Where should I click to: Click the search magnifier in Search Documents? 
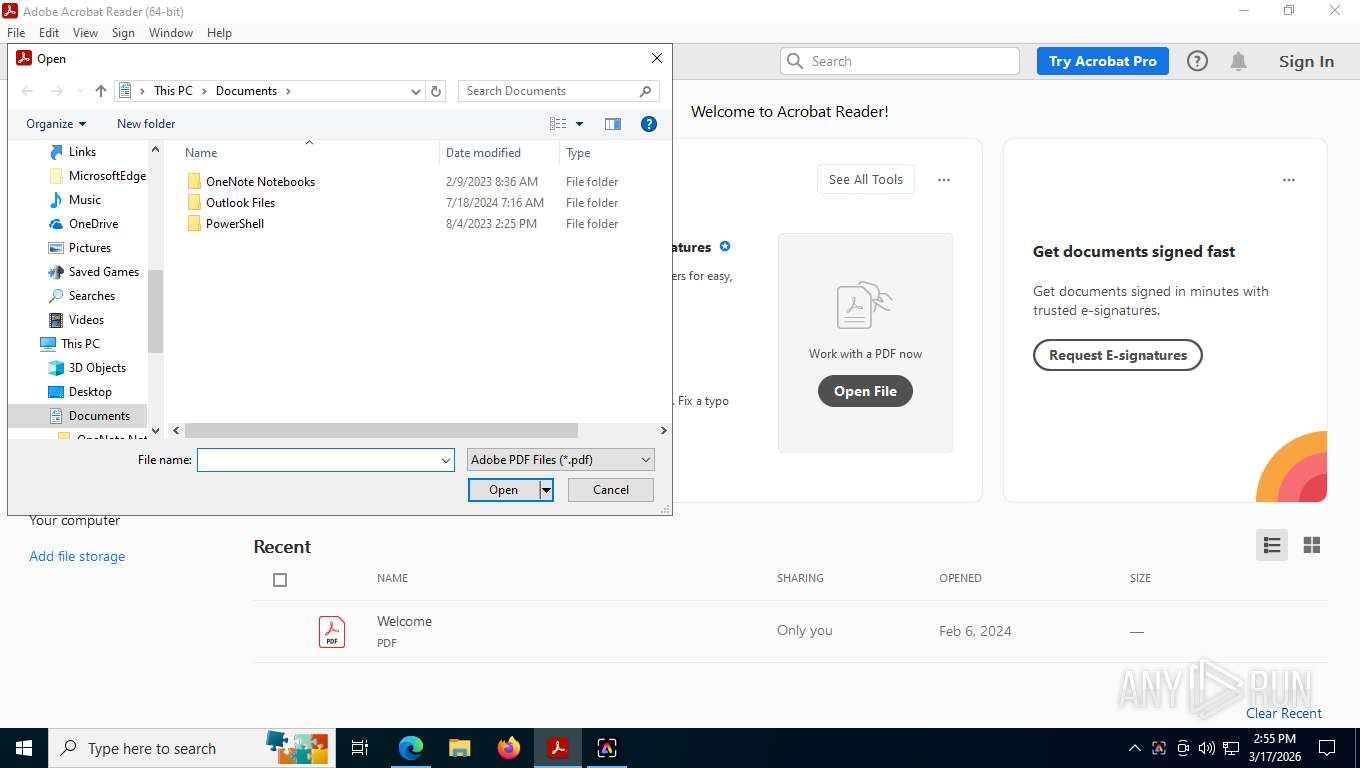[x=646, y=91]
